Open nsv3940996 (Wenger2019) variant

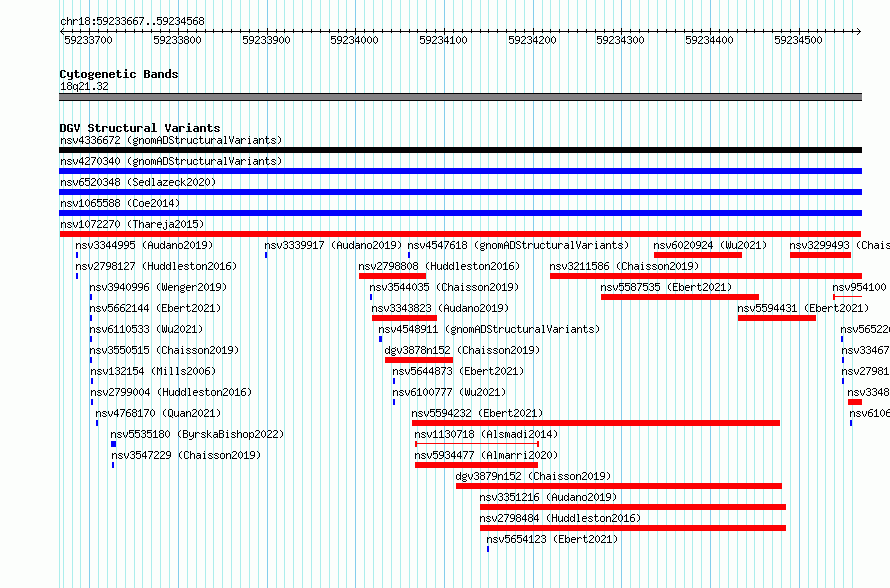(x=158, y=287)
